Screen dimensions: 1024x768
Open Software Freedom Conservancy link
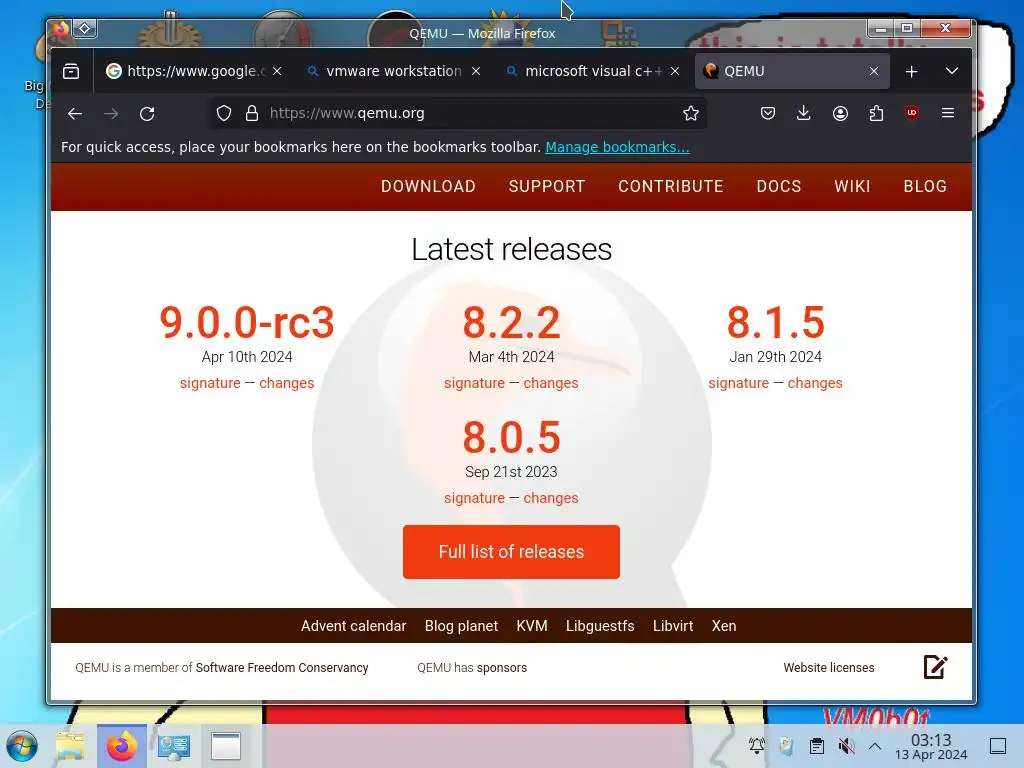282,668
